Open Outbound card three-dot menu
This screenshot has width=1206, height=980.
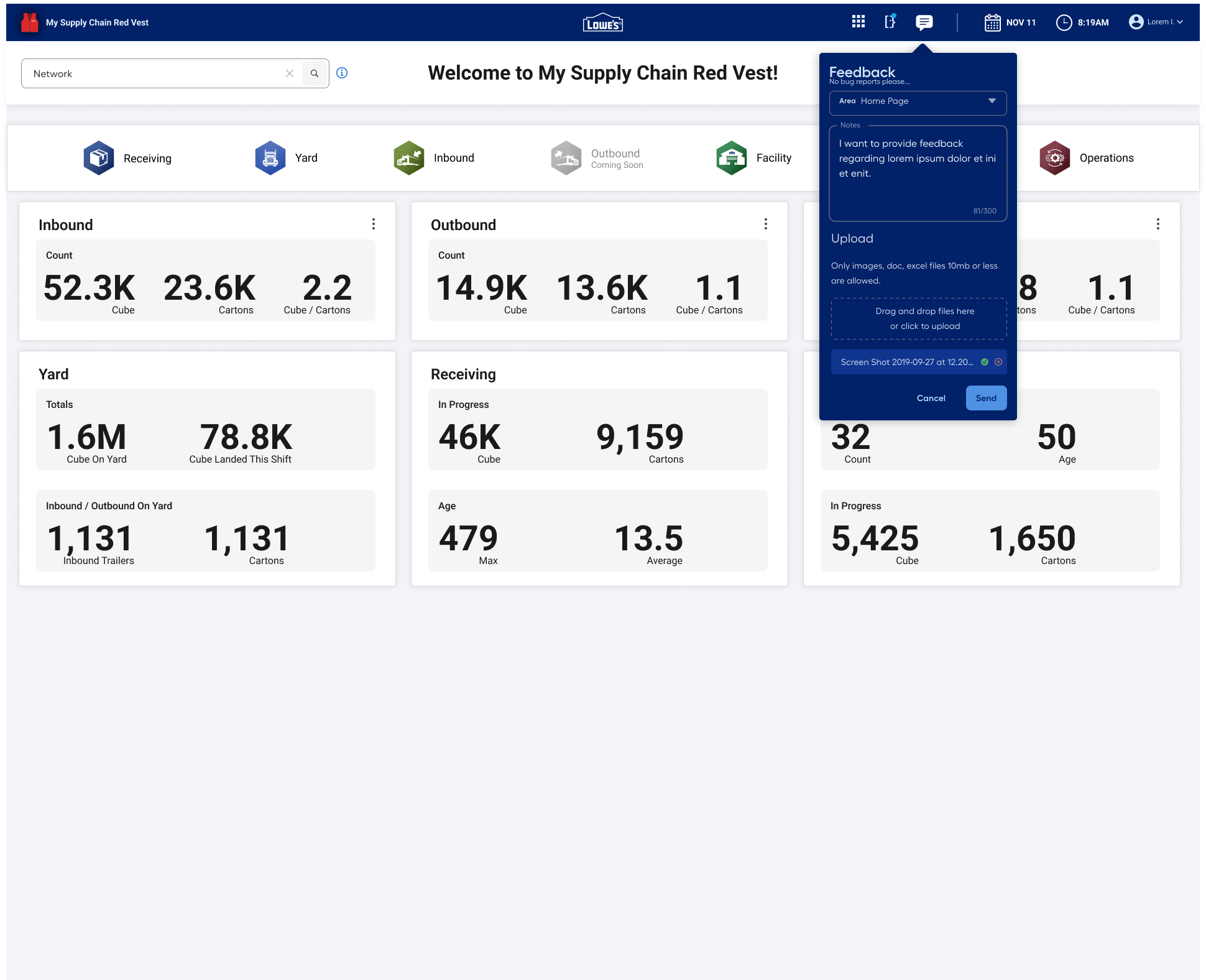[765, 224]
